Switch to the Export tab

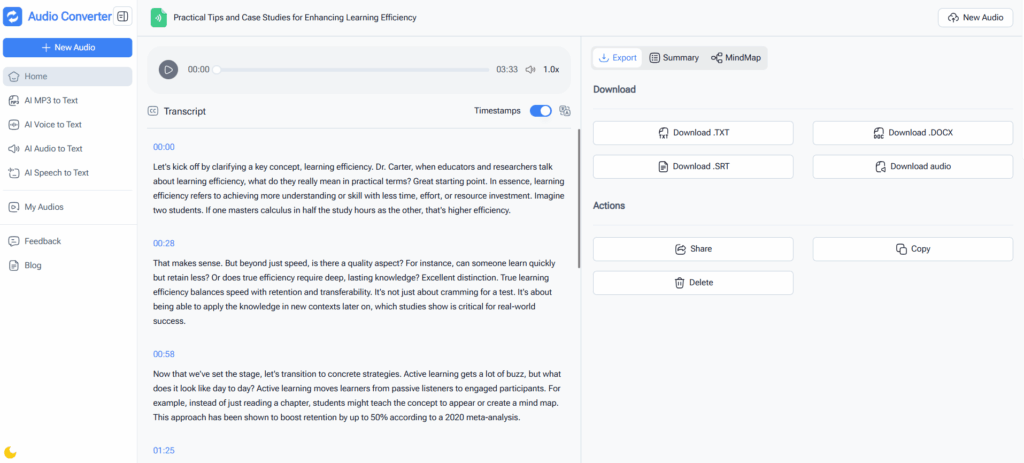point(617,57)
